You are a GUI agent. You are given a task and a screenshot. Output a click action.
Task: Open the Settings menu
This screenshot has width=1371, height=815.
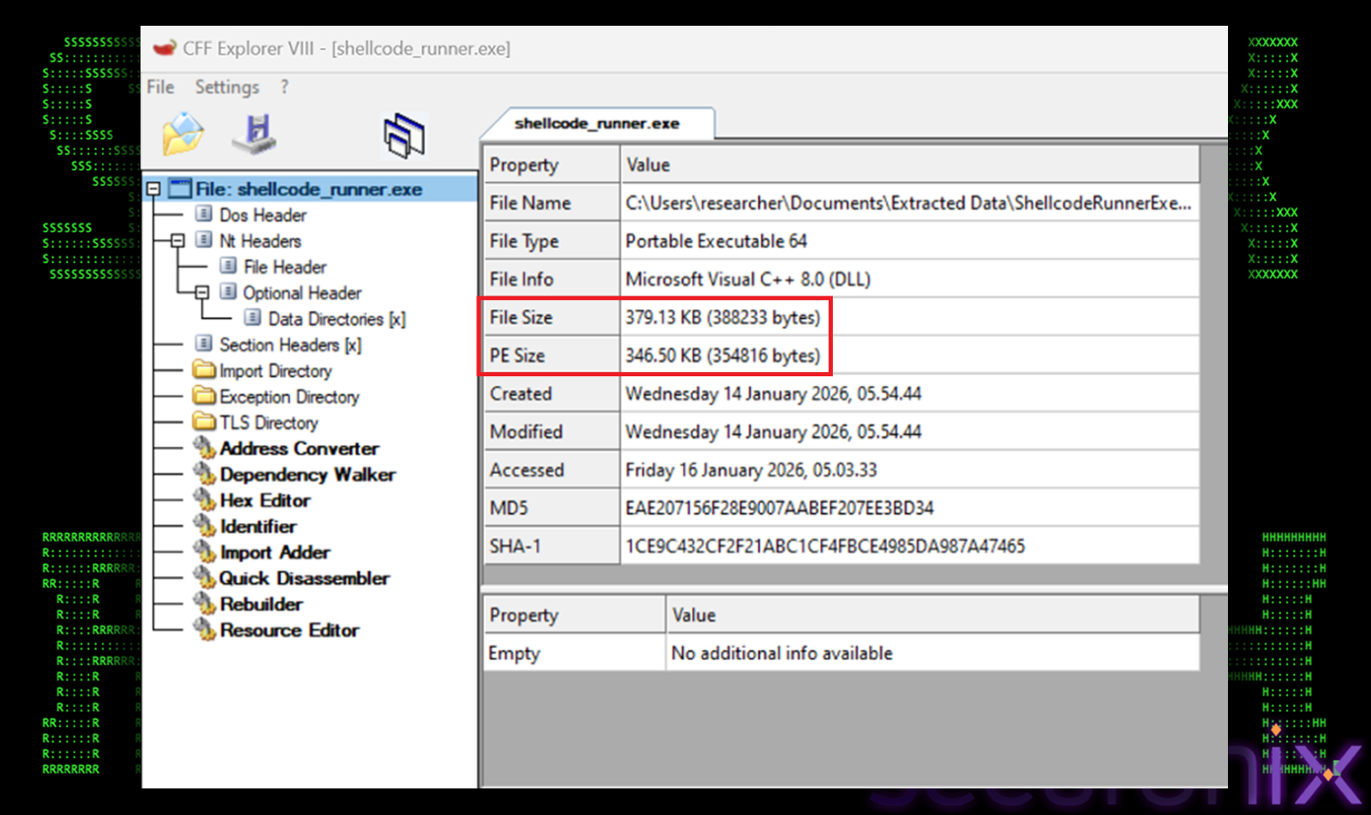tap(227, 87)
